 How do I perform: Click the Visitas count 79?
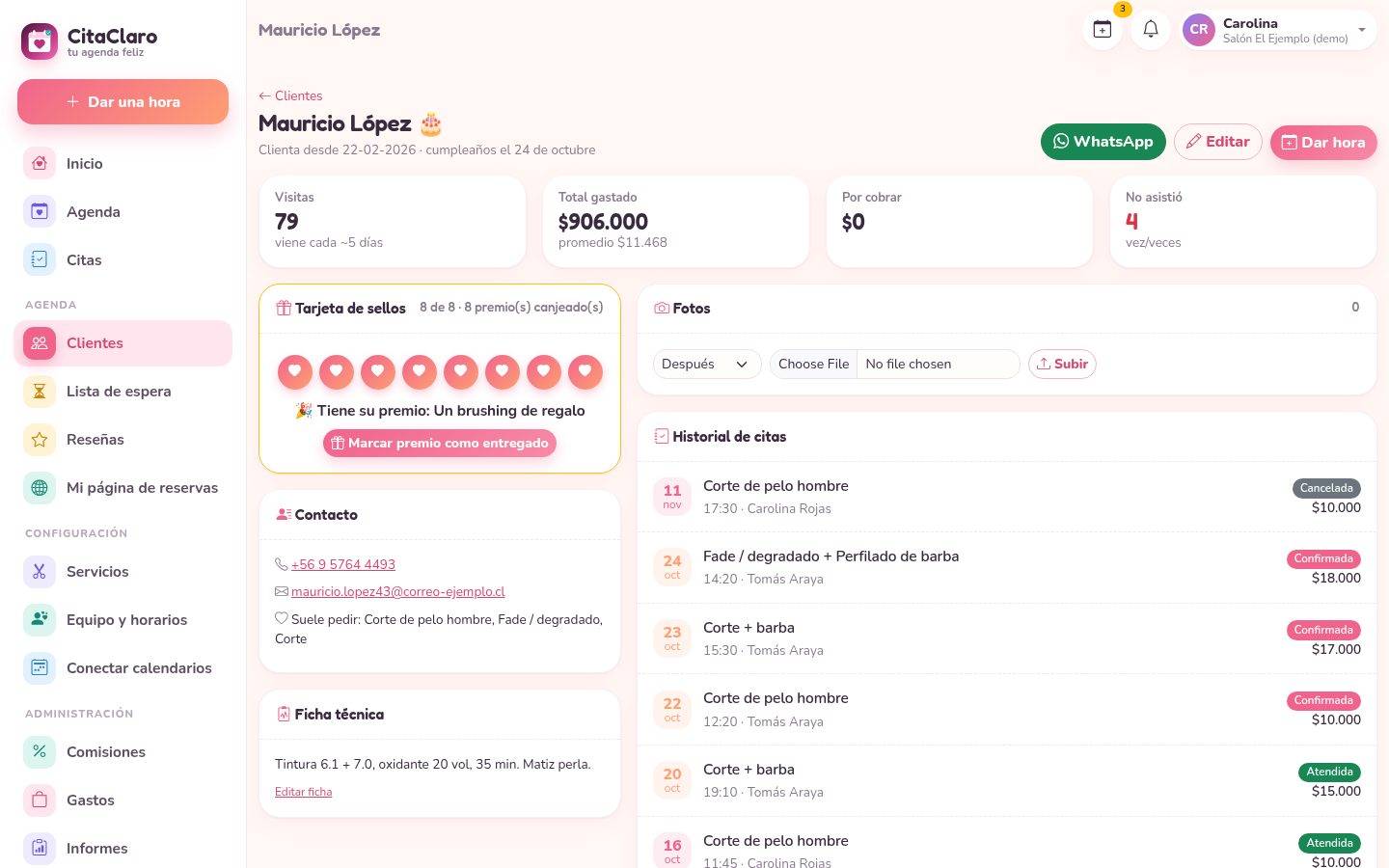[286, 222]
